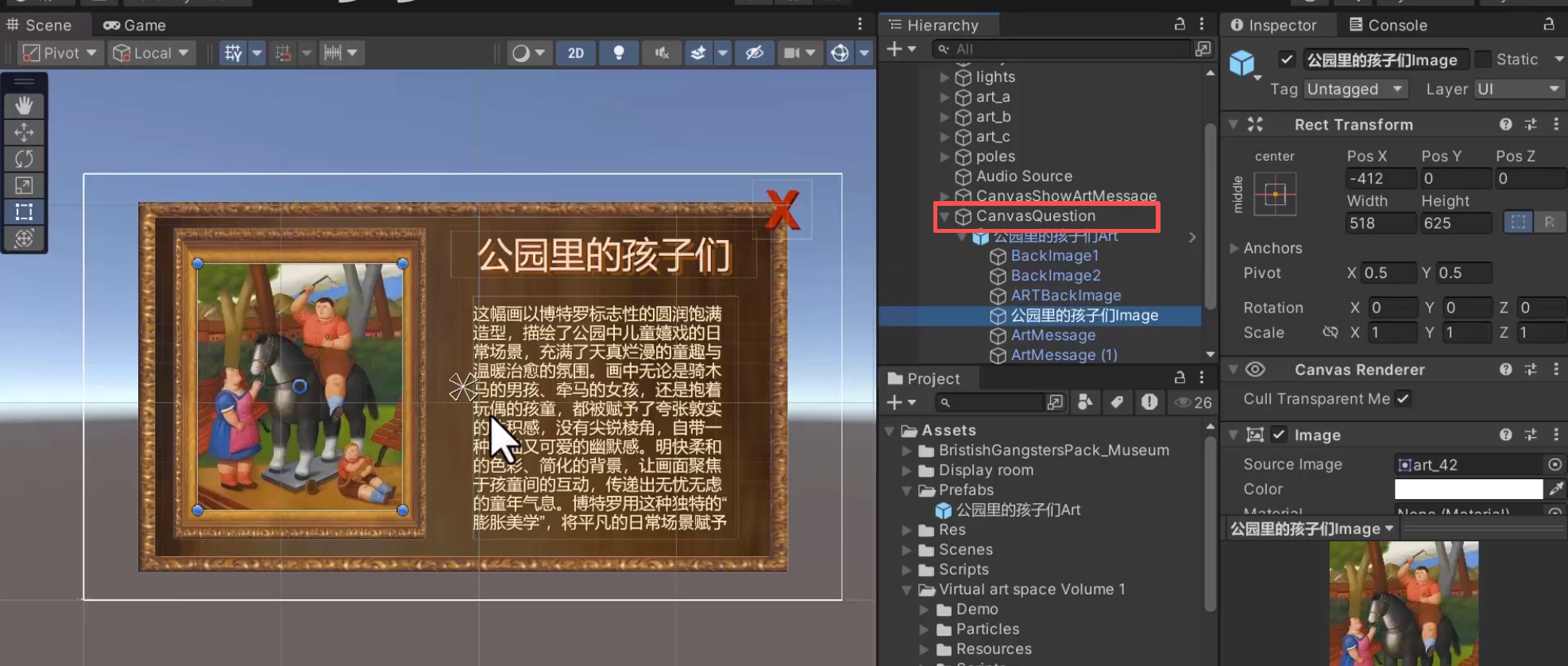Select Scripts folder in Project
Screen dimensions: 1568x666
click(964, 570)
